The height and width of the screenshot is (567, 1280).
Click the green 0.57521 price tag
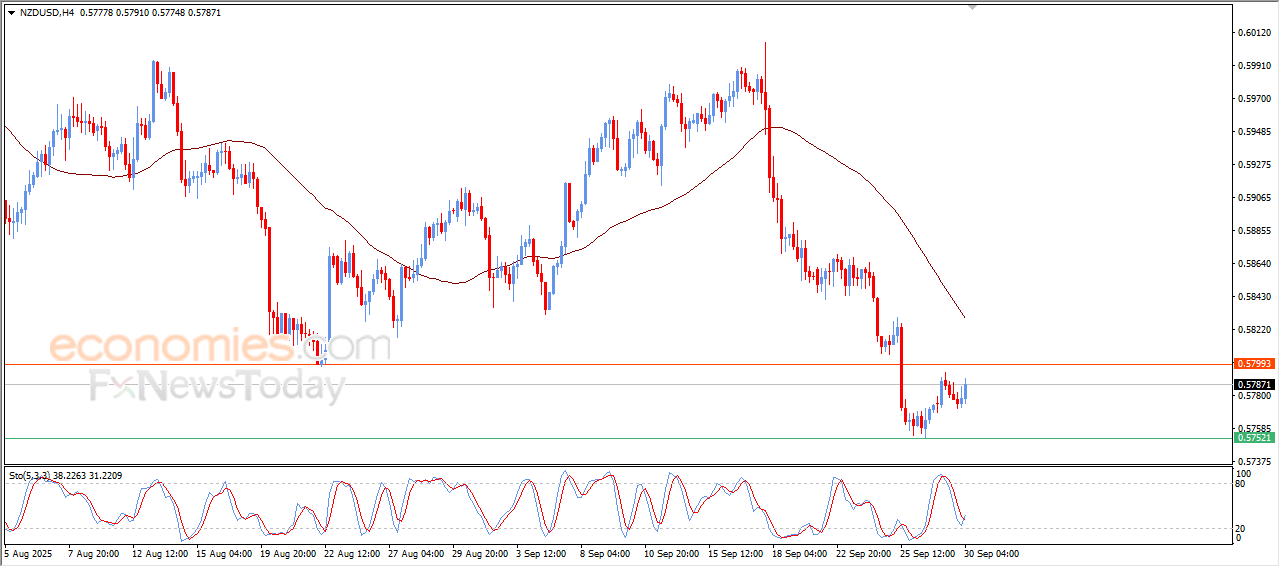[x=1254, y=438]
